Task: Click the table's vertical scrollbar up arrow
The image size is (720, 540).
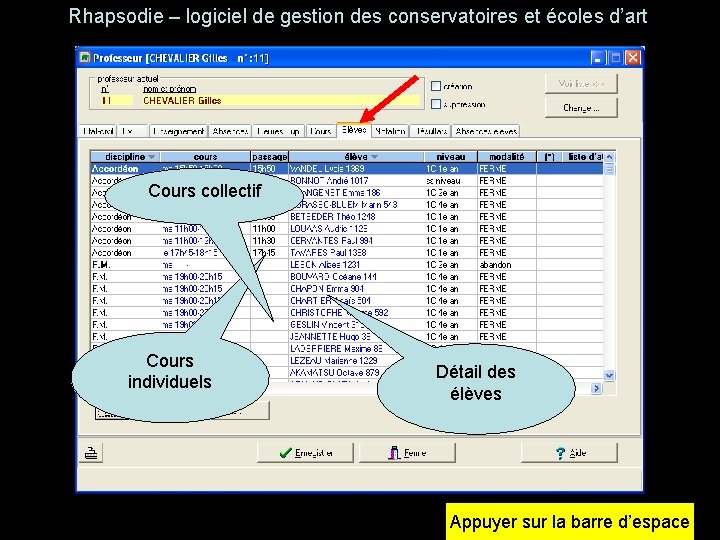Action: tap(609, 157)
